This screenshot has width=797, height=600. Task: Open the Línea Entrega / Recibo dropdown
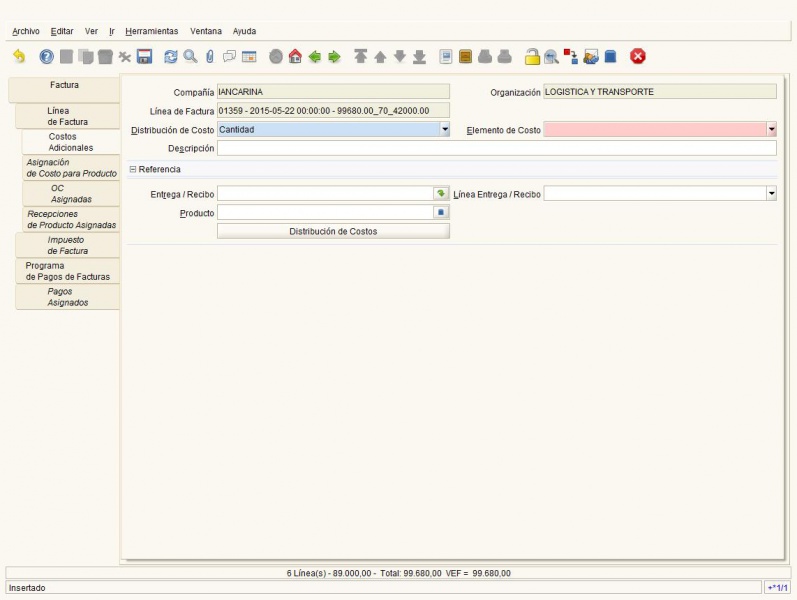[771, 194]
